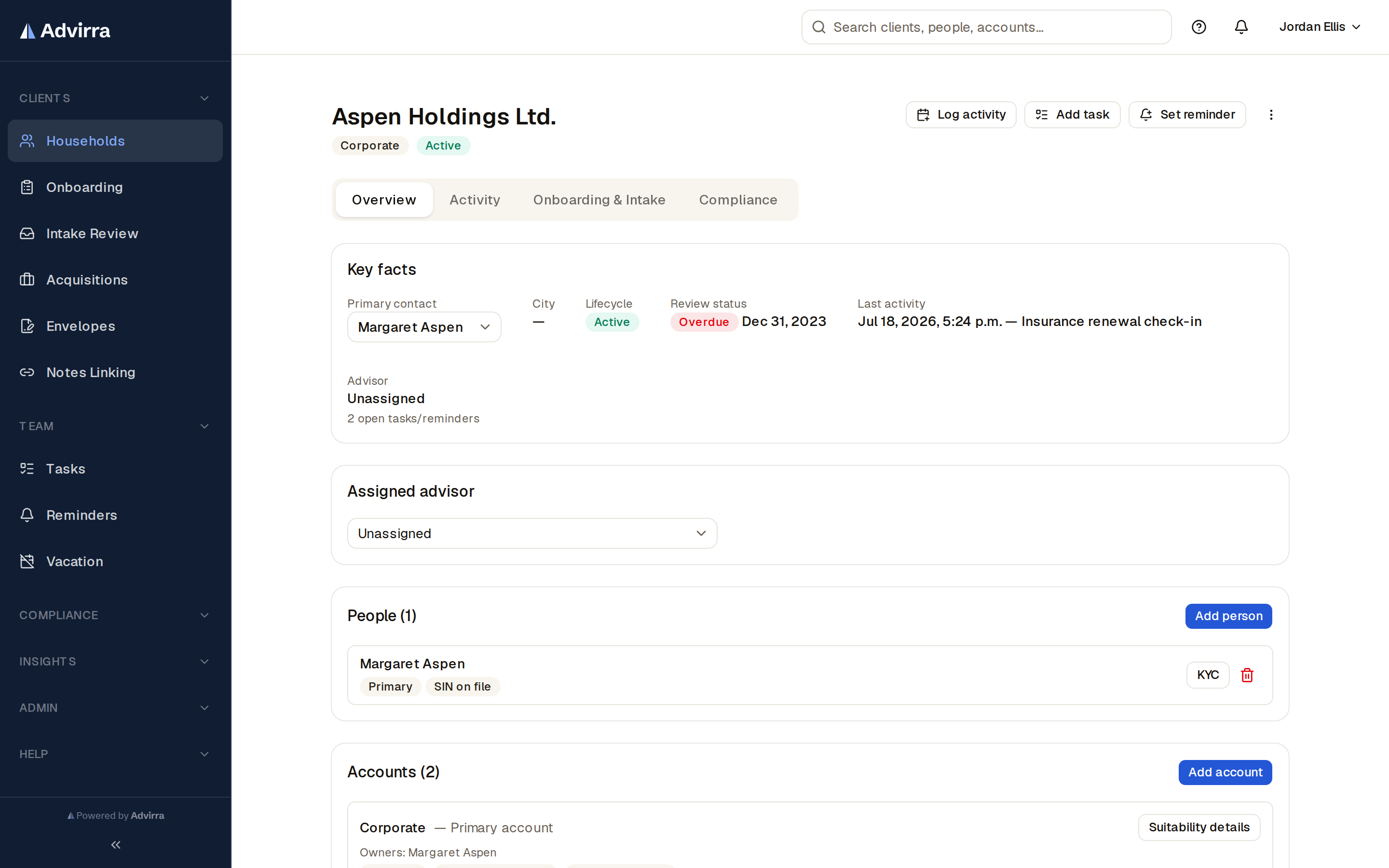Go to Onboarding in sidebar
The height and width of the screenshot is (868, 1389).
click(115, 187)
